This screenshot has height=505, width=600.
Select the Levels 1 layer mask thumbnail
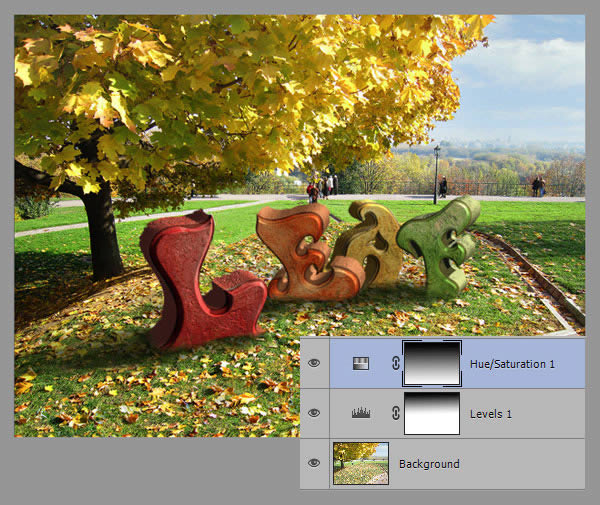[x=431, y=413]
